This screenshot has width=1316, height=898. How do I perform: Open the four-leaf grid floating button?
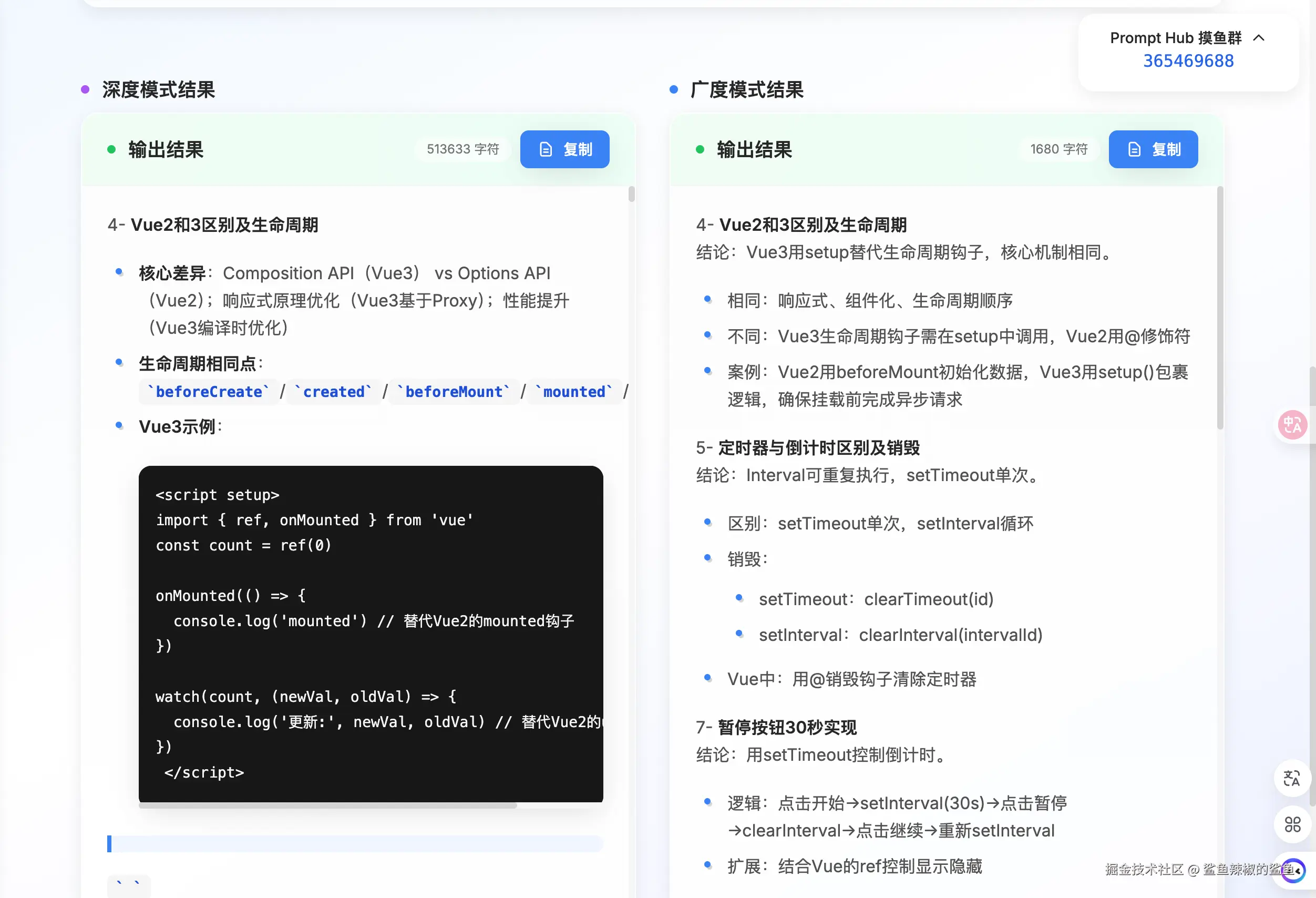1292,824
